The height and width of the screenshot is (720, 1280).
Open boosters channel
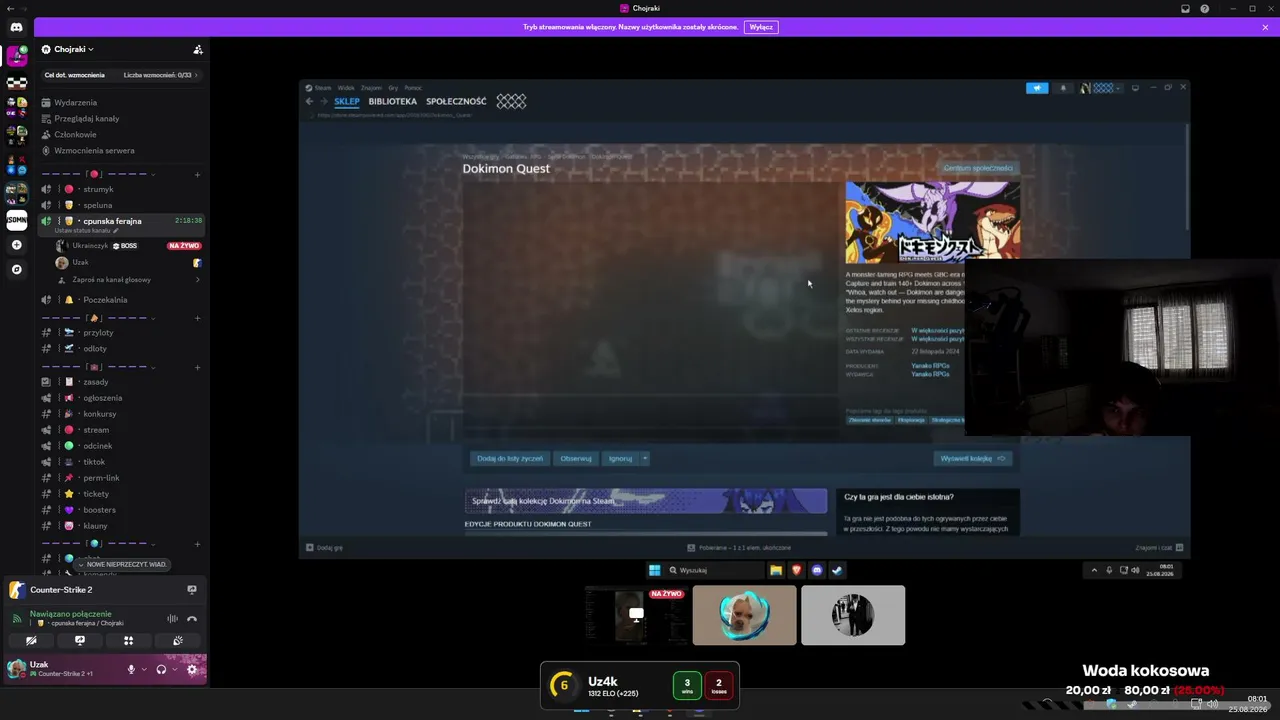[x=121, y=510]
